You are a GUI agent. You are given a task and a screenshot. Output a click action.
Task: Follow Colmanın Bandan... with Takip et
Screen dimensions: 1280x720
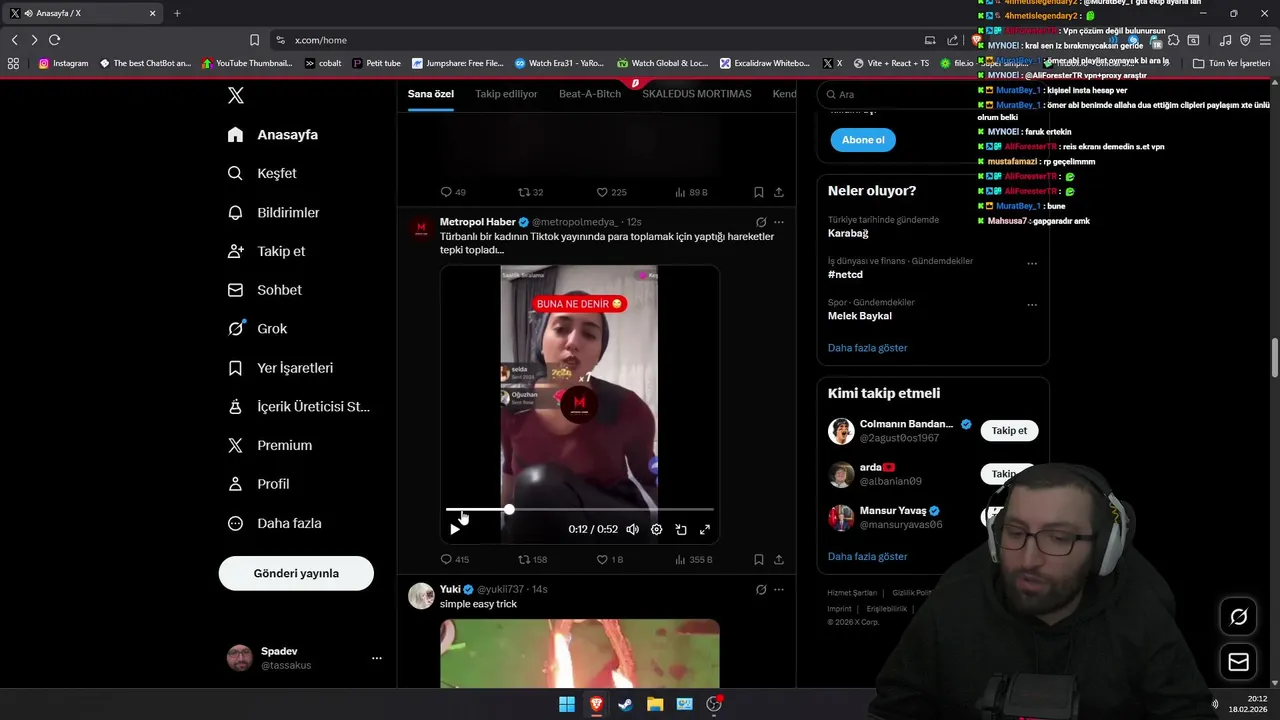click(x=1009, y=431)
